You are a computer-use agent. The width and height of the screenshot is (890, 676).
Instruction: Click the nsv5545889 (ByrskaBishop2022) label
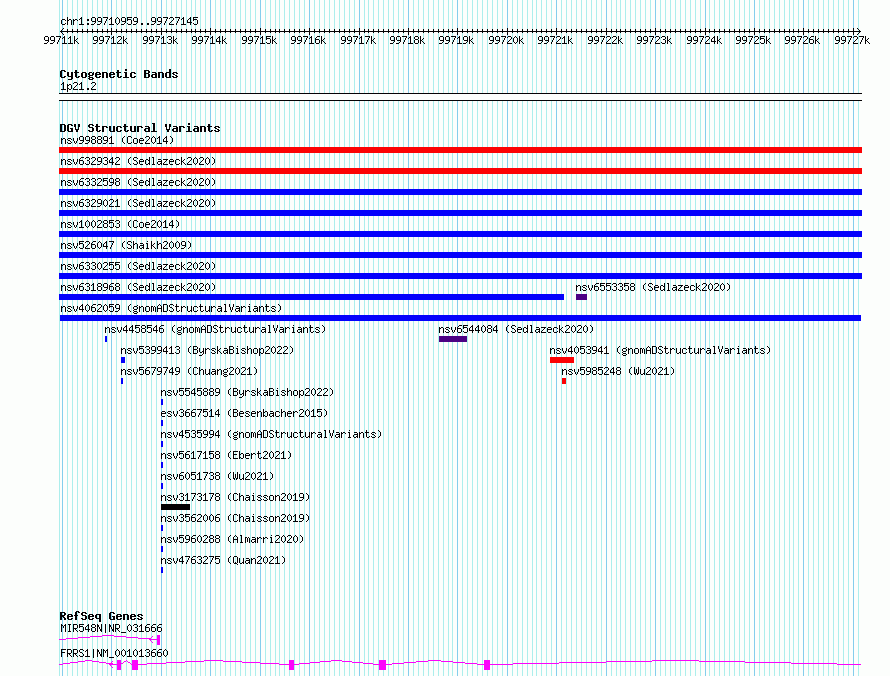(x=247, y=392)
